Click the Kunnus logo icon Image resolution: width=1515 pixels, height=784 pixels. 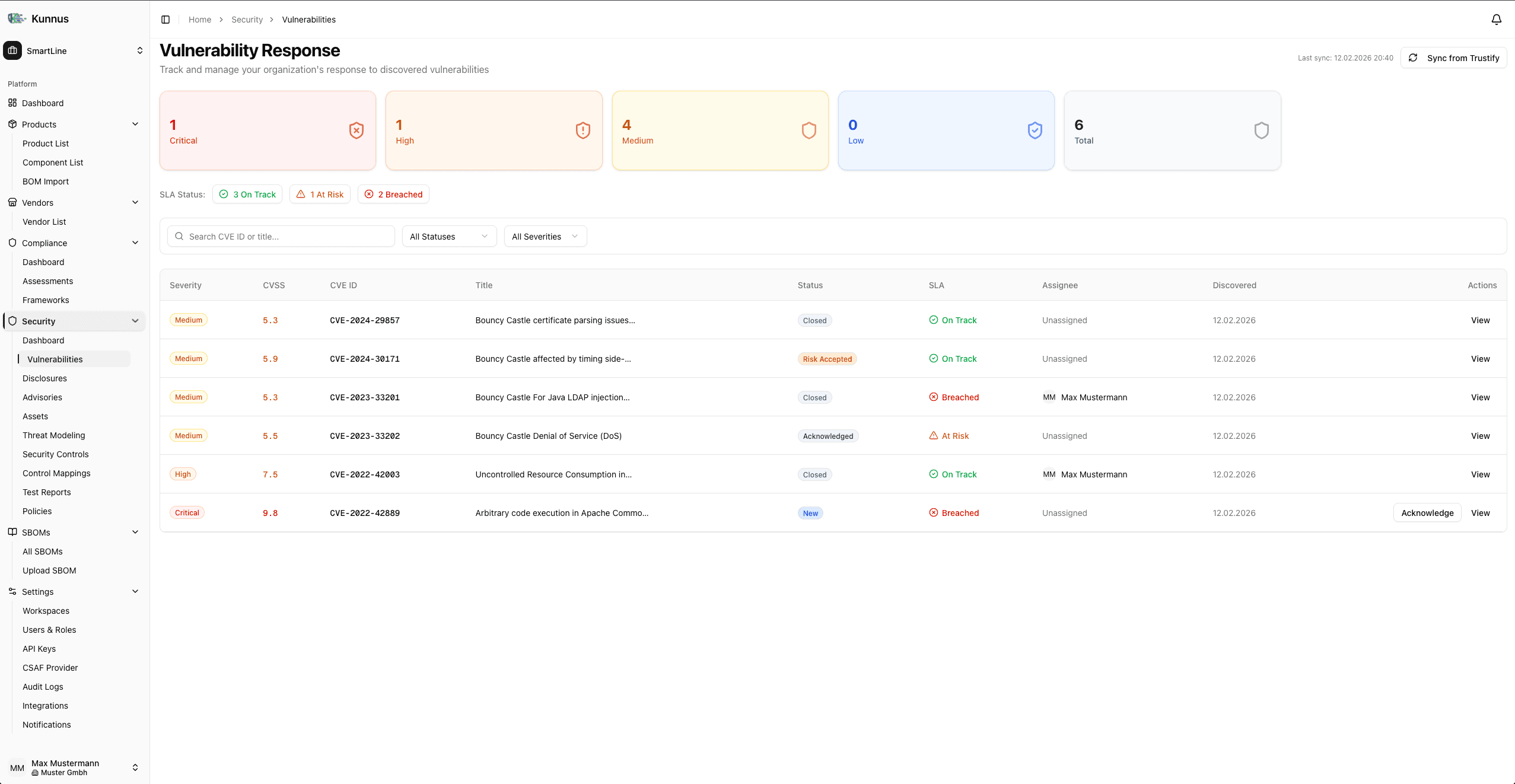tap(15, 18)
